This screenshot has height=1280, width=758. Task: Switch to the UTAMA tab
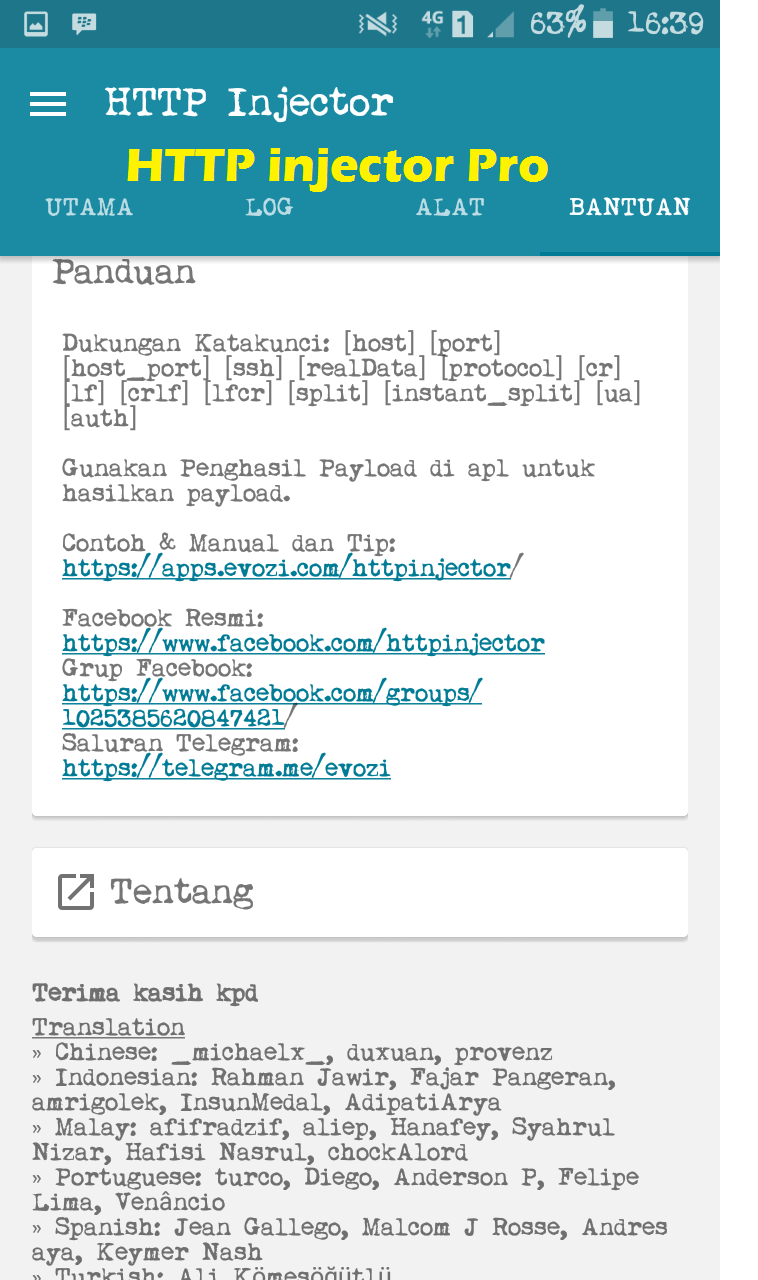point(89,207)
